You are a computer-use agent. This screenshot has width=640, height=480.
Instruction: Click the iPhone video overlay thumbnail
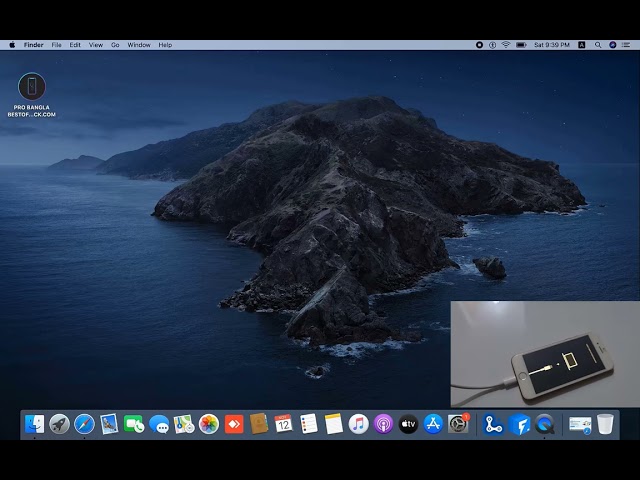coord(545,354)
